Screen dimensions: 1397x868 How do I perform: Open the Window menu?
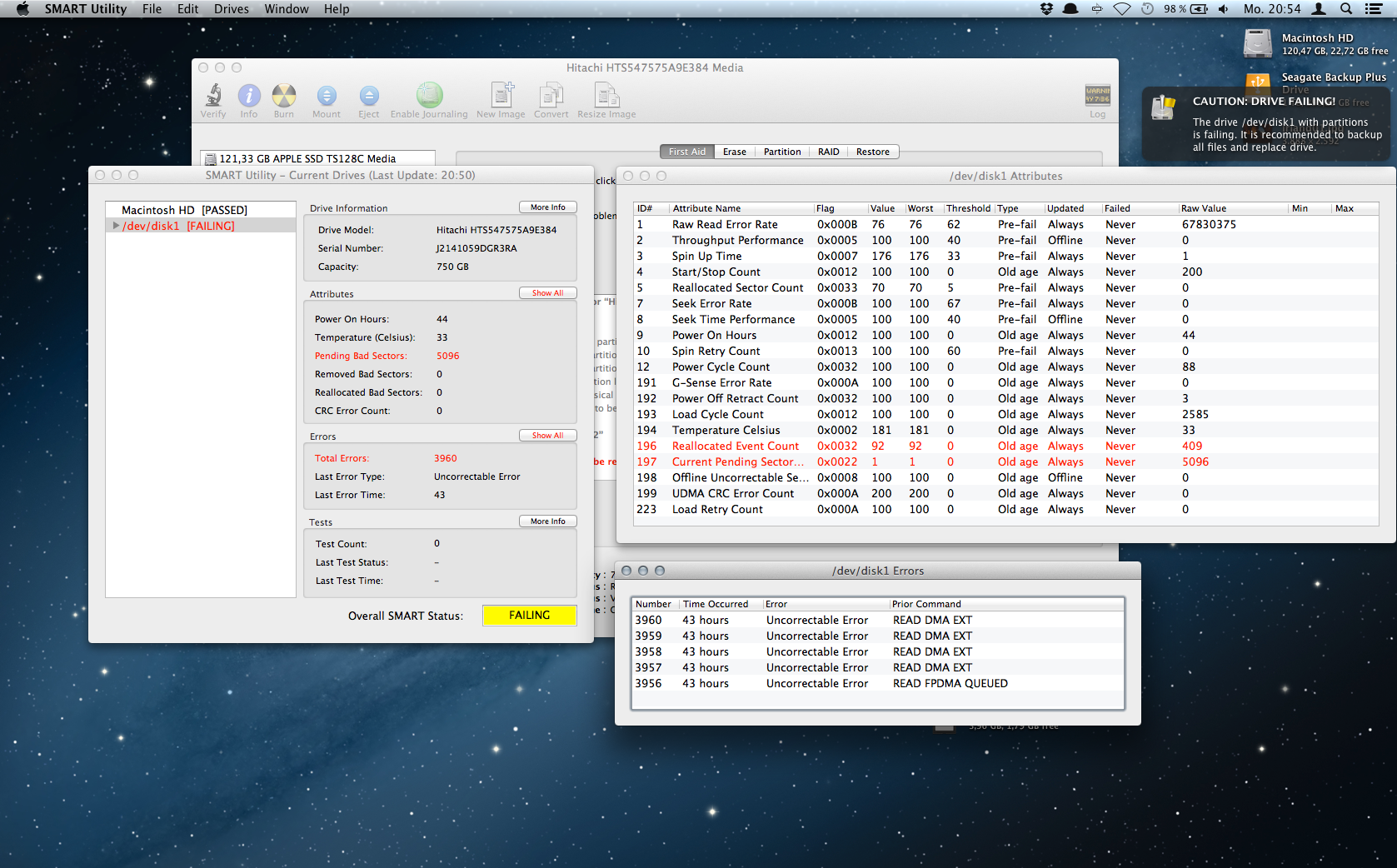click(287, 8)
